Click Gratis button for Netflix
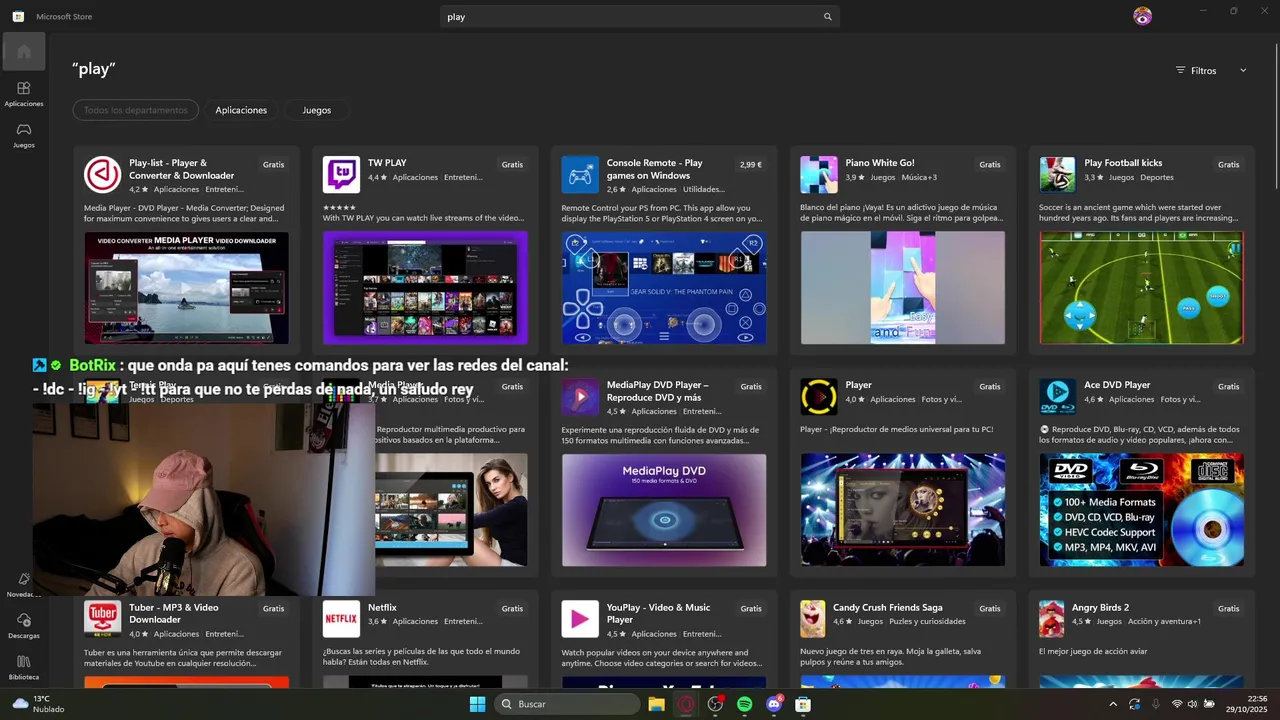 [x=513, y=609]
